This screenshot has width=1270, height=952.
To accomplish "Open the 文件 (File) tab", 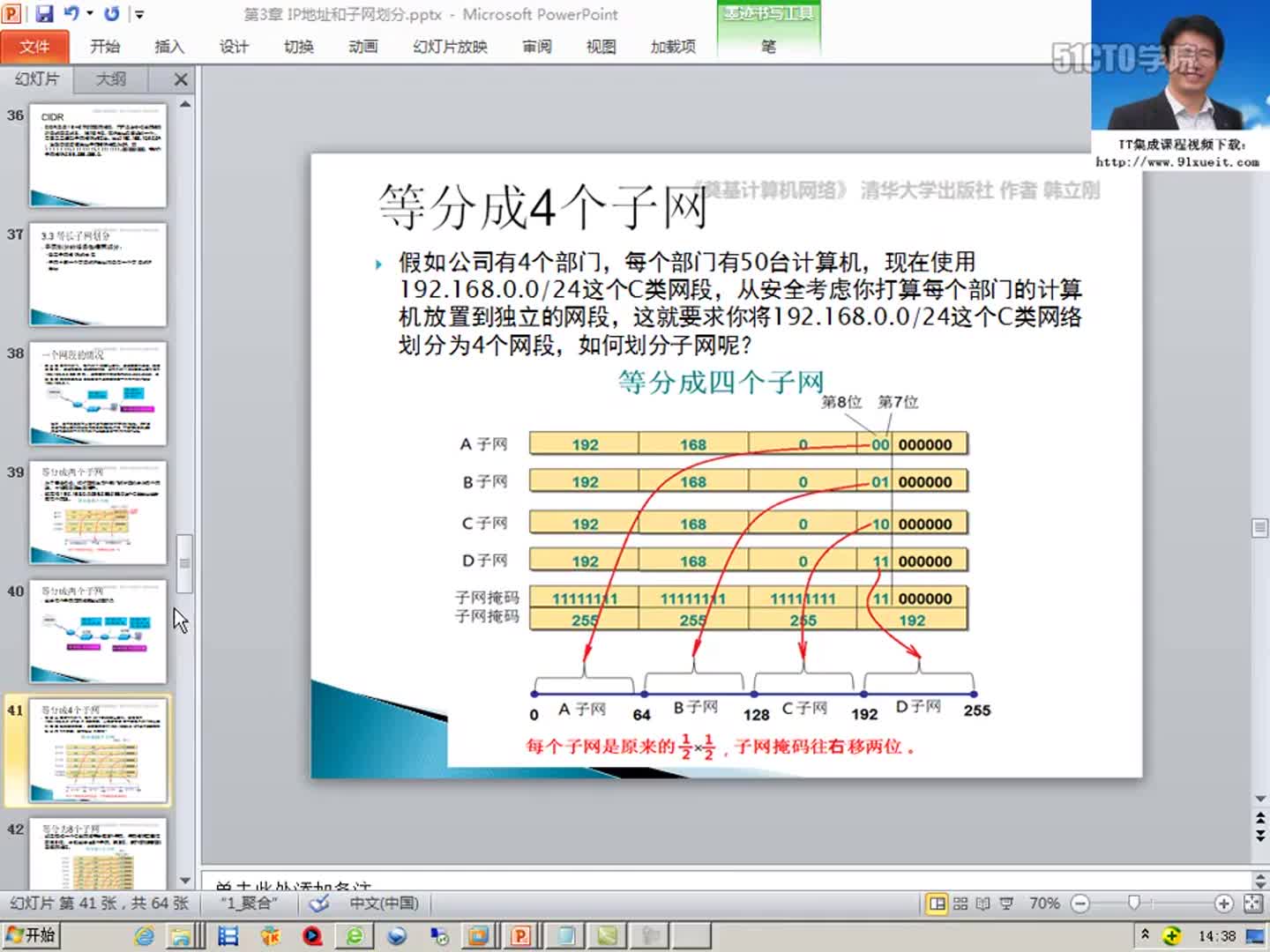I will tap(34, 47).
